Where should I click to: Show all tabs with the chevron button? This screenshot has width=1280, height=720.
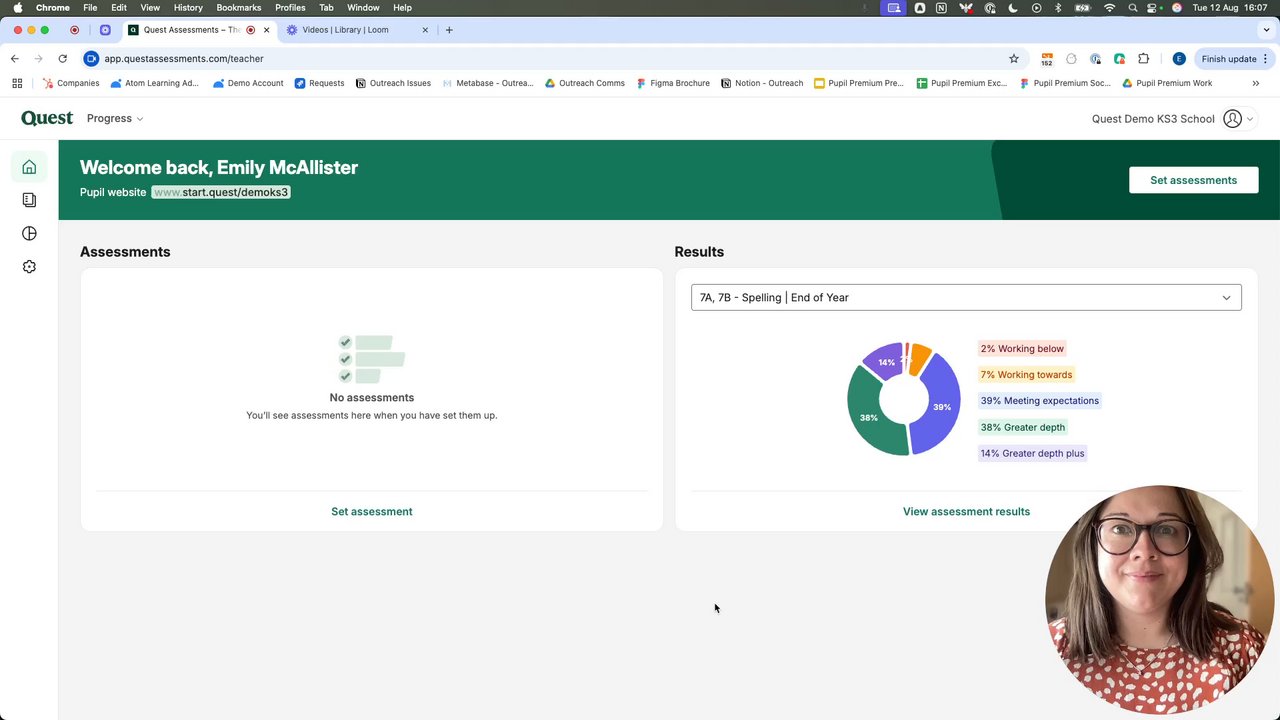tap(1264, 30)
